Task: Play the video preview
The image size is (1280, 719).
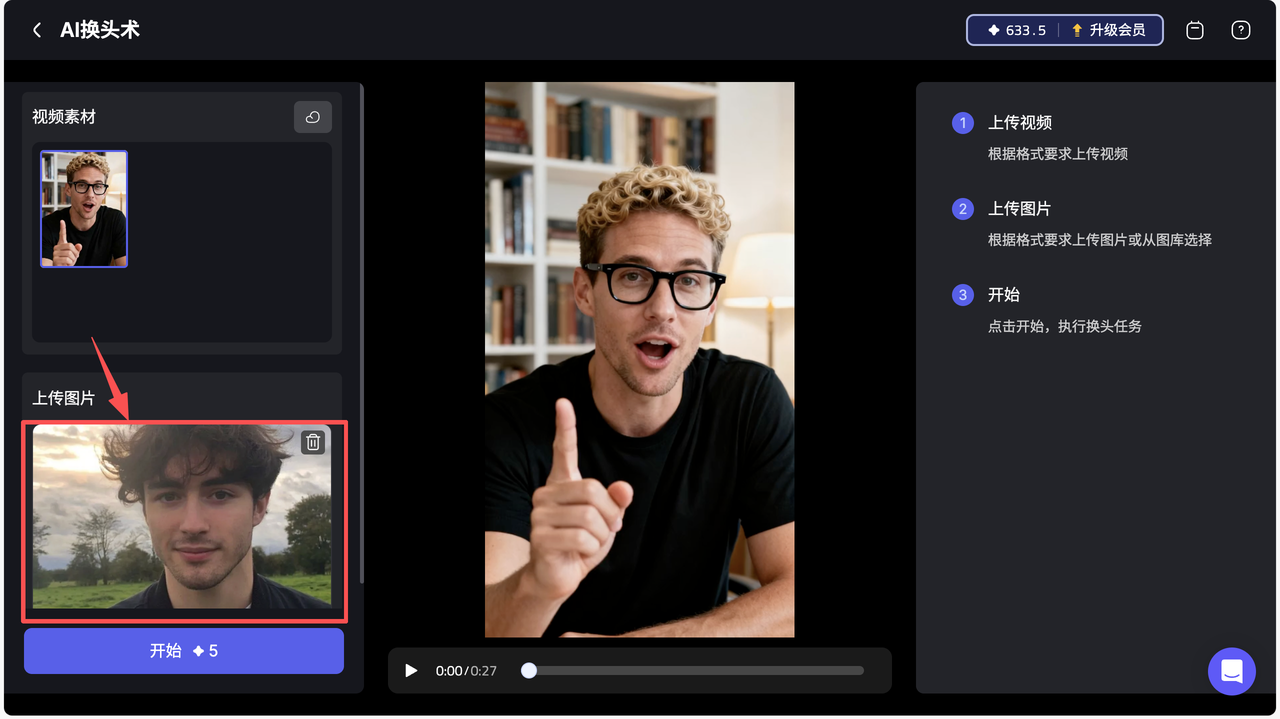Action: [x=411, y=670]
